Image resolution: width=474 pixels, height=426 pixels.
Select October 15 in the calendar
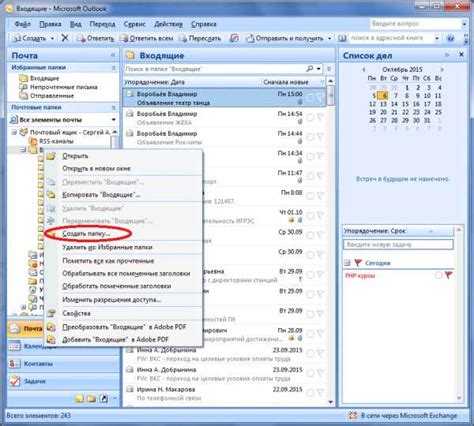[x=405, y=104]
